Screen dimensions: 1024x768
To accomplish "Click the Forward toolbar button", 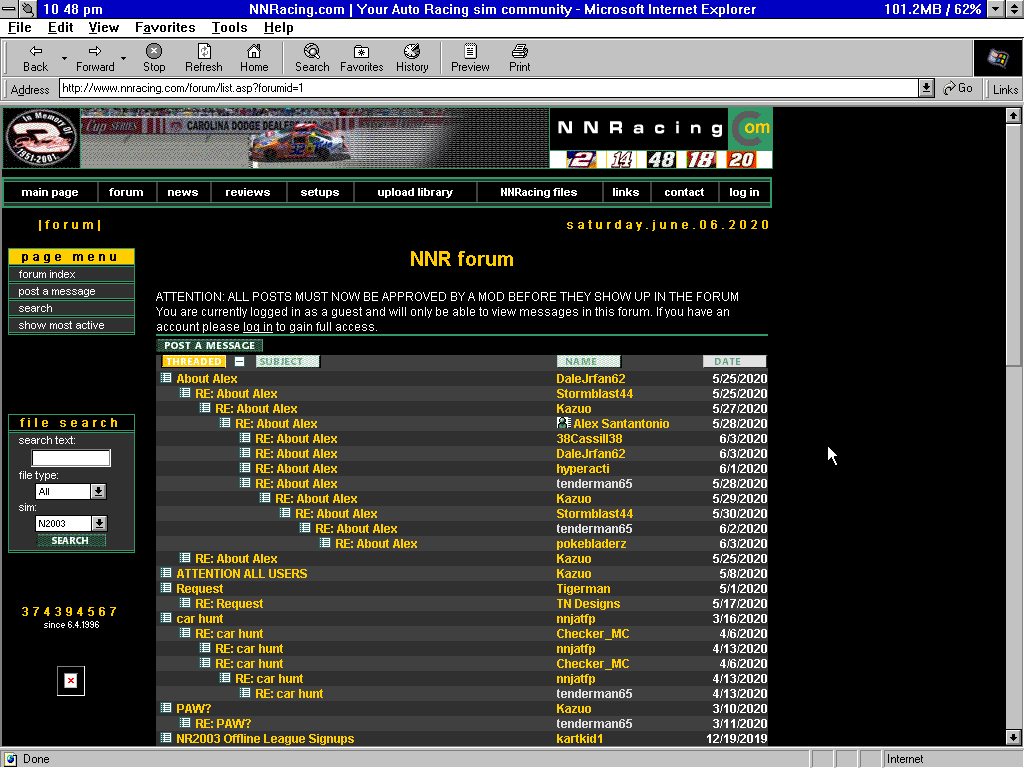I will point(95,58).
